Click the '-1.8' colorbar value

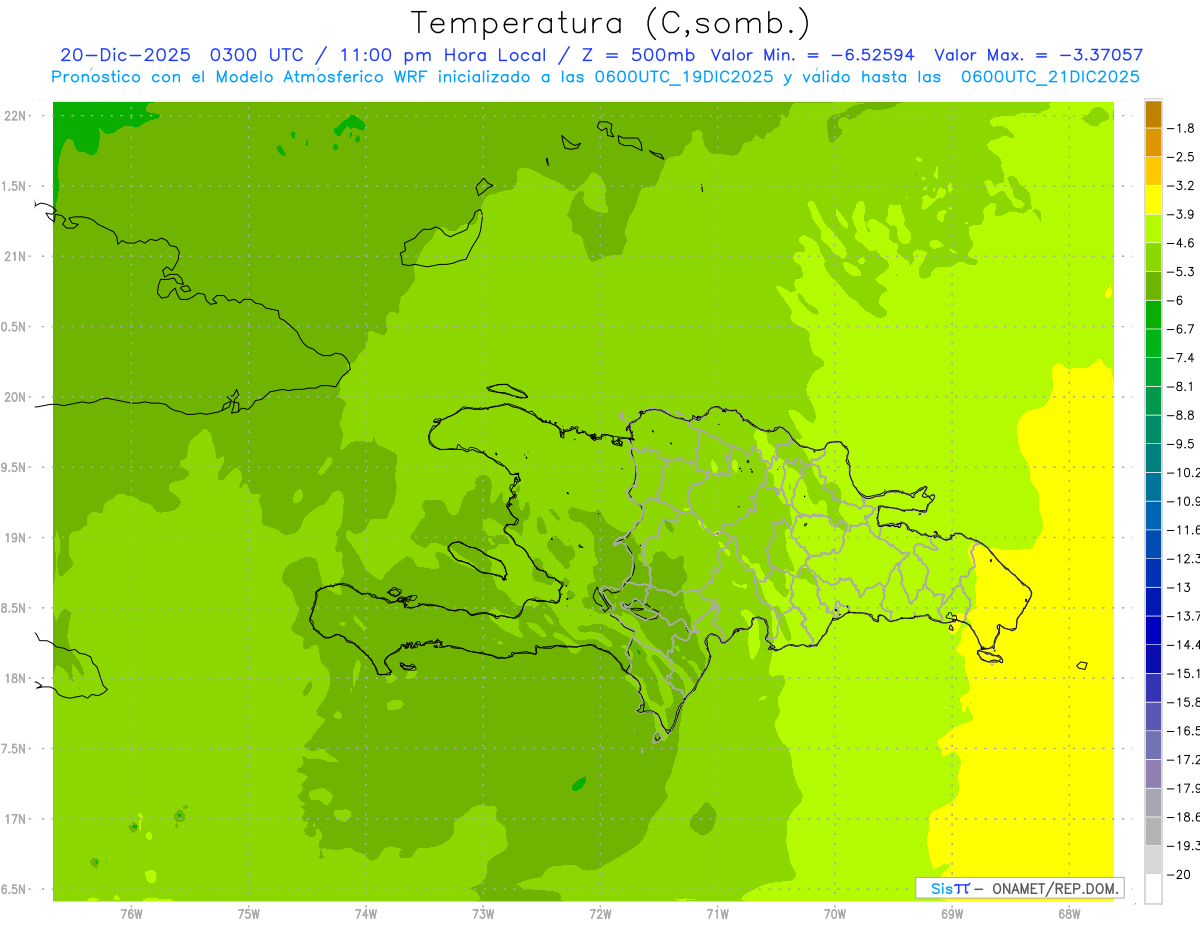click(x=1180, y=128)
